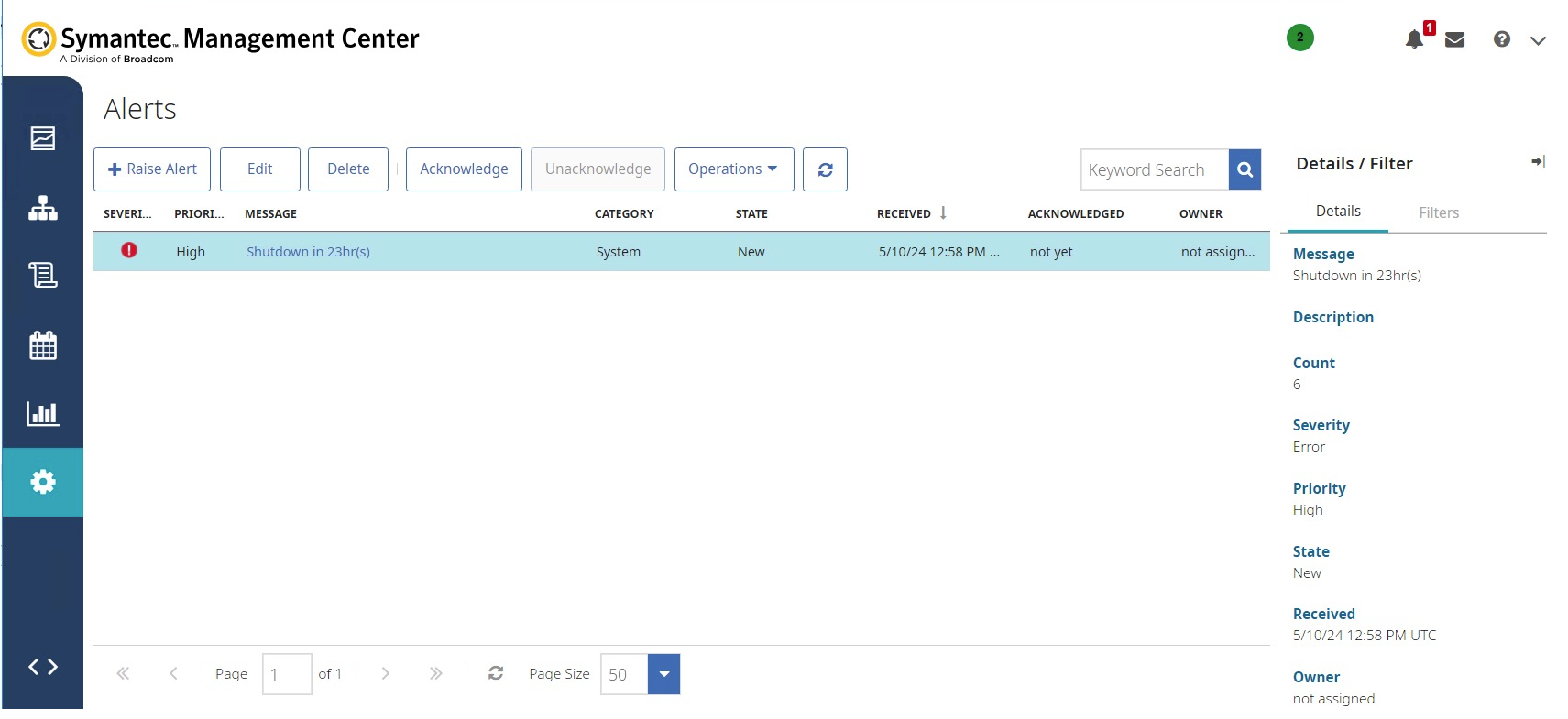
Task: Click the page number input box
Action: tap(287, 674)
